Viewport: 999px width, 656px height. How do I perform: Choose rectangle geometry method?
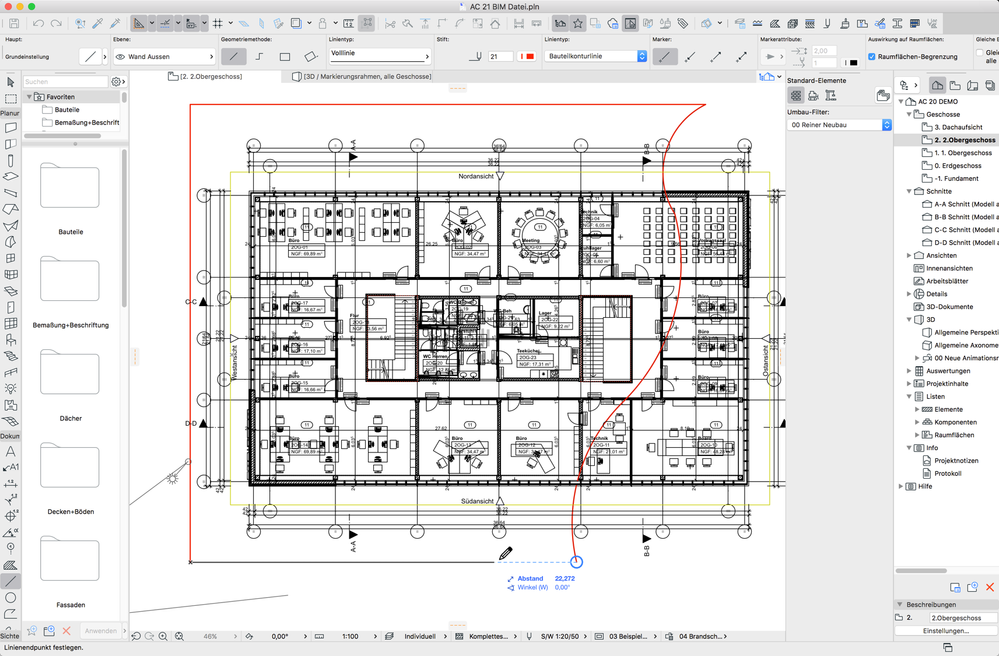(x=285, y=57)
